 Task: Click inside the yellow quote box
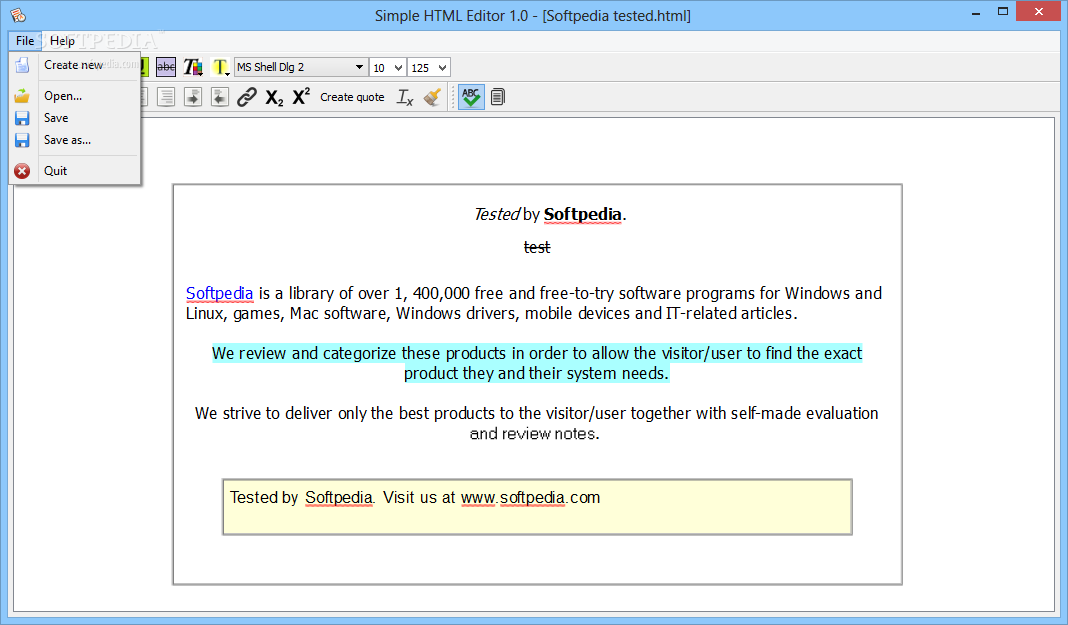[537, 507]
